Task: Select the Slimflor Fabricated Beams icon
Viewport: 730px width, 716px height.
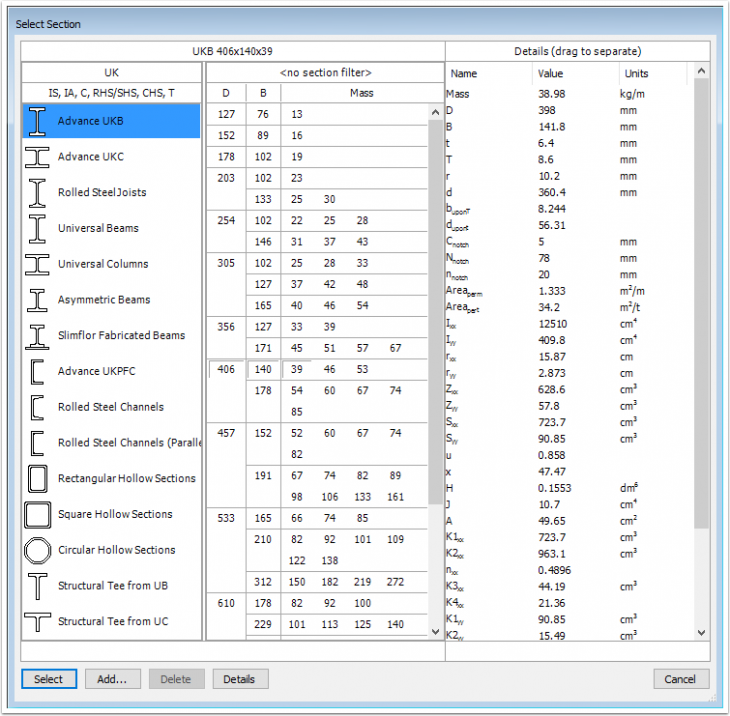Action: click(x=37, y=336)
